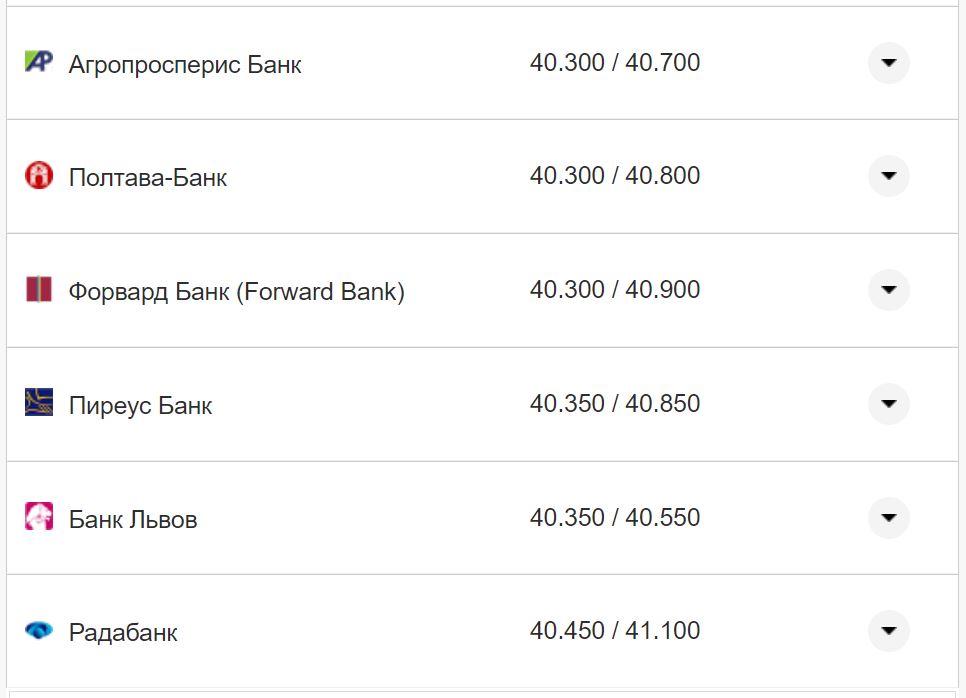Expand the Агропросперис Банк row details

coord(888,63)
